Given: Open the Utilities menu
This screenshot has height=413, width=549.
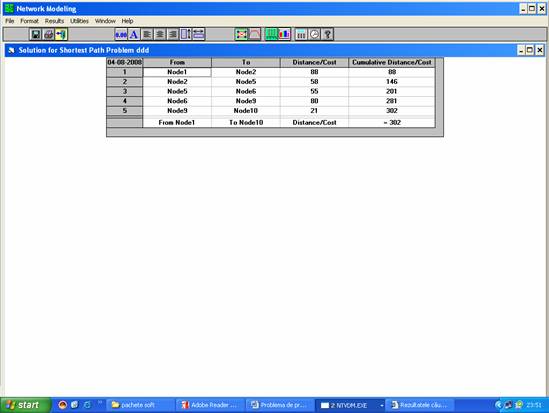Looking at the screenshot, I should point(79,21).
